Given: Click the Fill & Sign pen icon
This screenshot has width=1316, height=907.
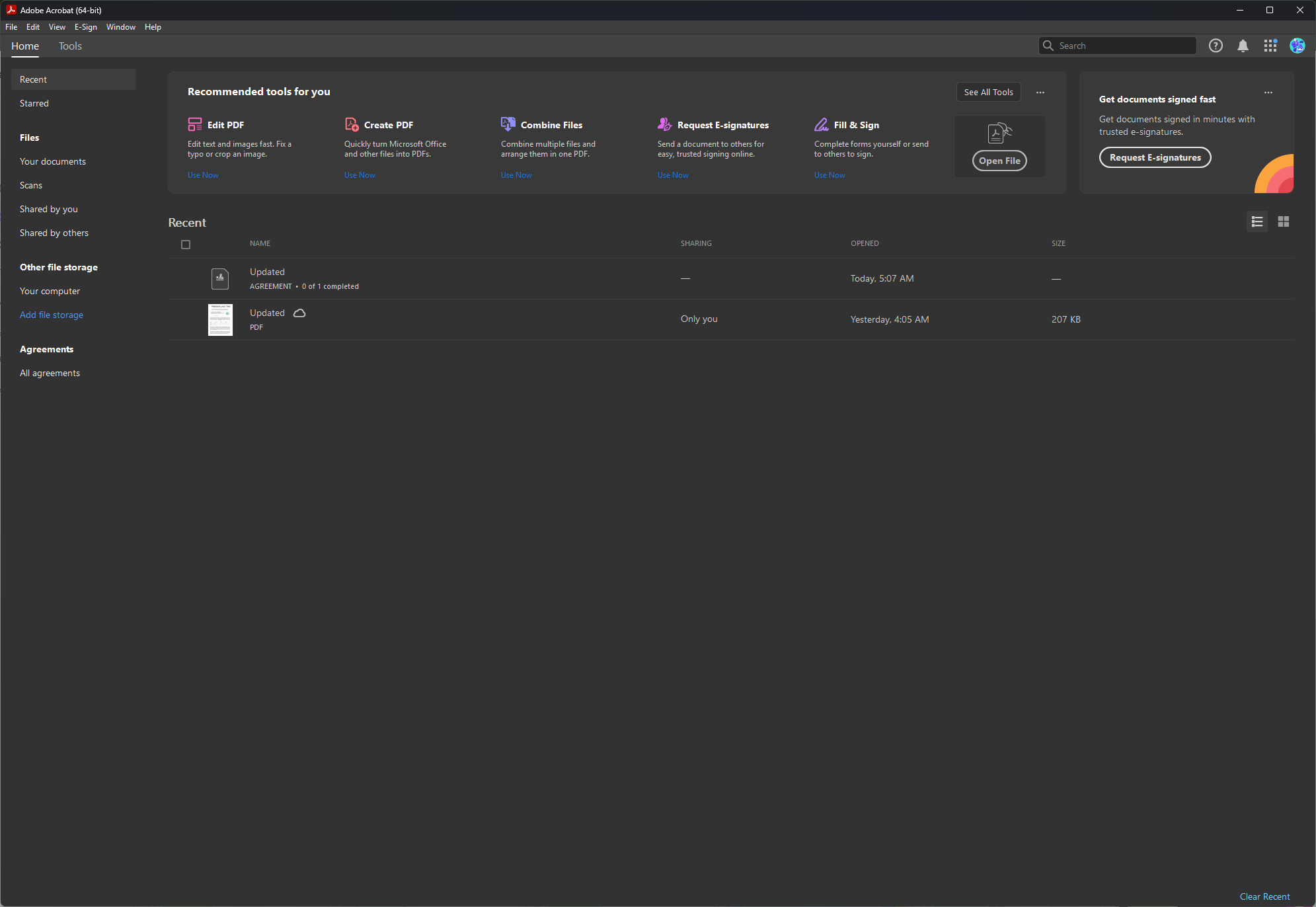Looking at the screenshot, I should 821,124.
